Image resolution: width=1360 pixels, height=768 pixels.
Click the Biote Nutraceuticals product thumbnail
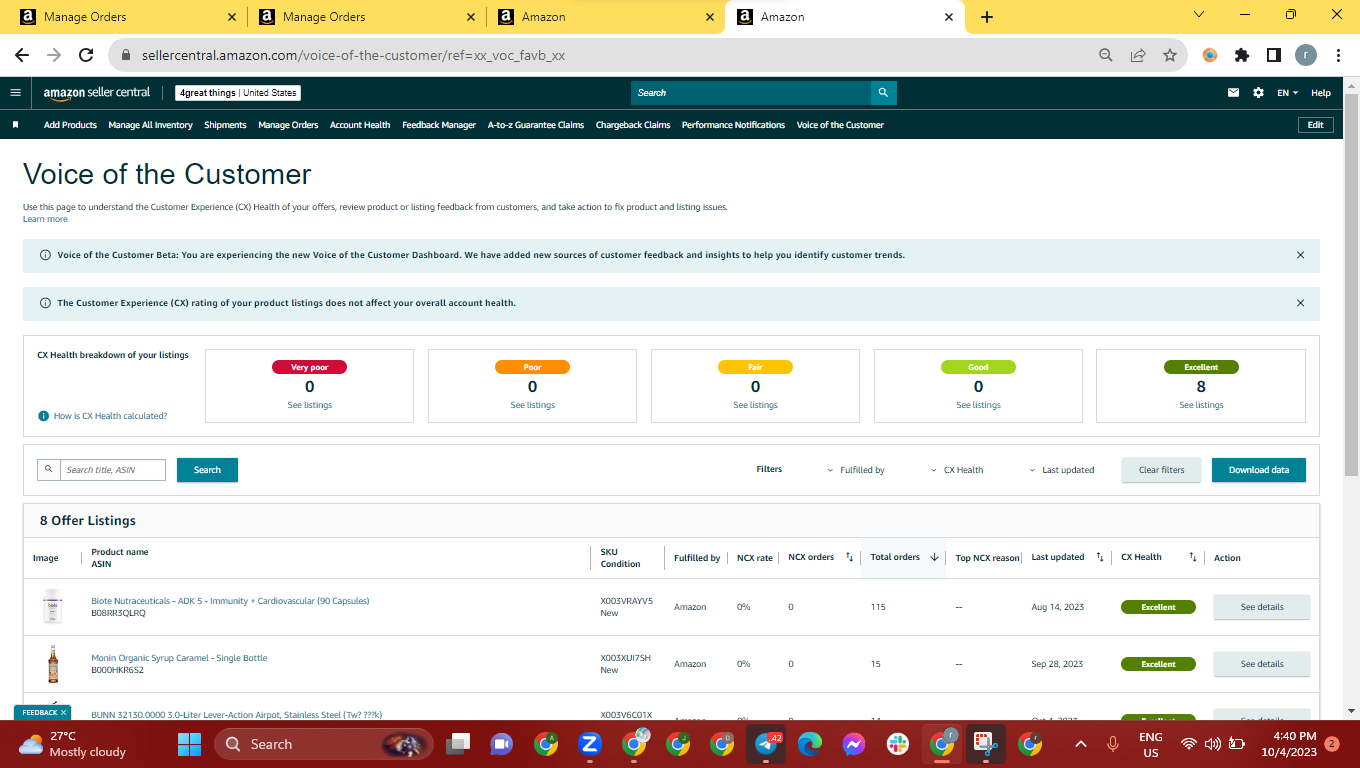[52, 607]
